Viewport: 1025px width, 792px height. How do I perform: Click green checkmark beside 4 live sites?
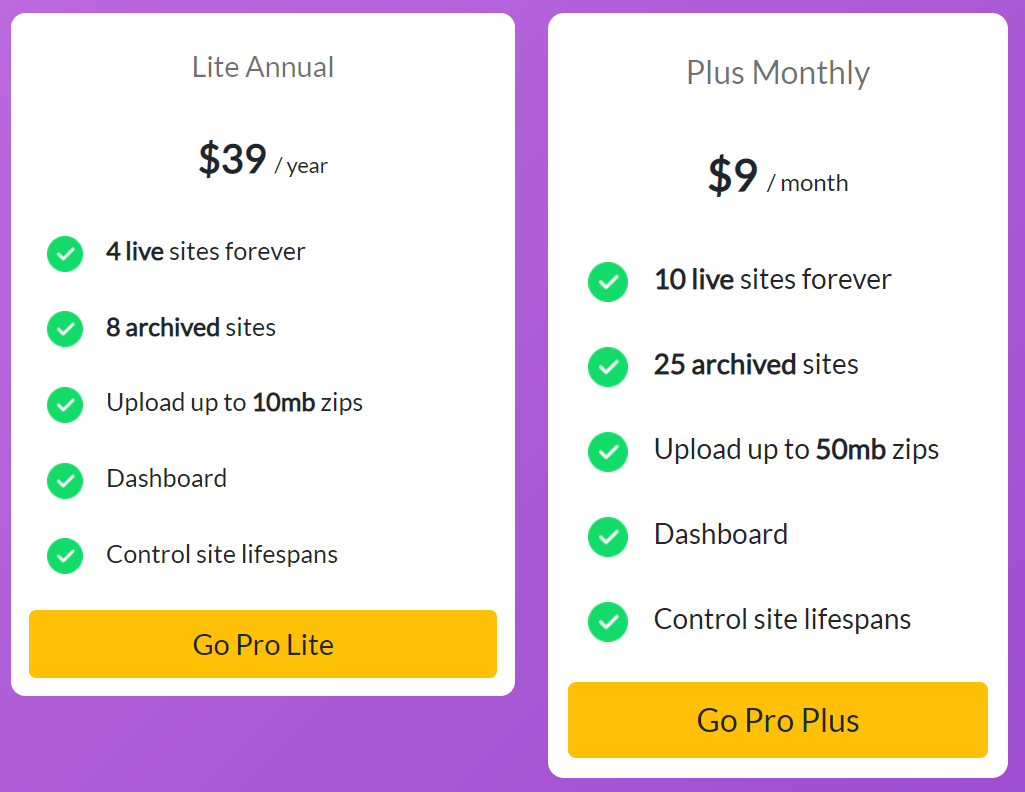coord(65,254)
